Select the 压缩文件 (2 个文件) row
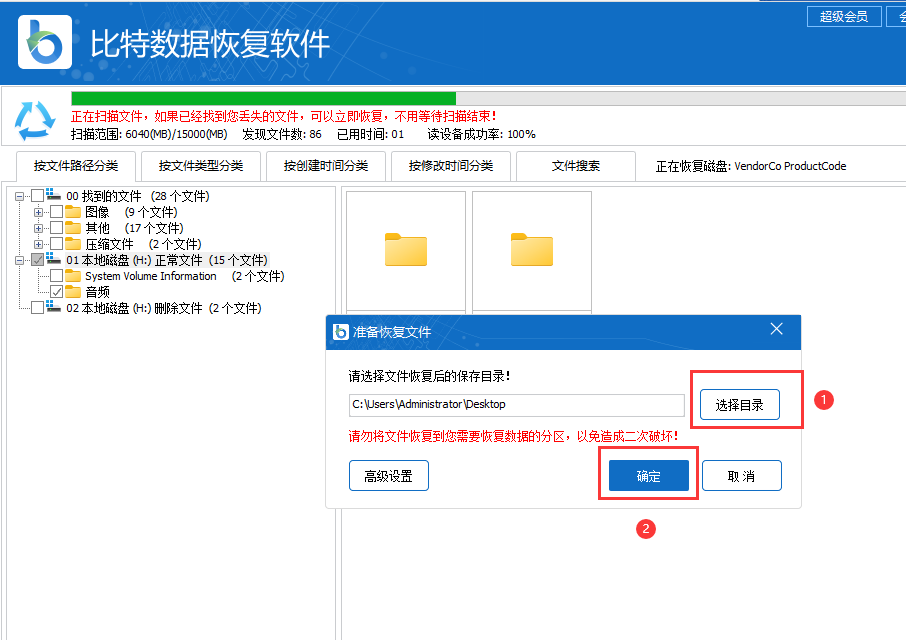906x640 pixels. tap(143, 244)
